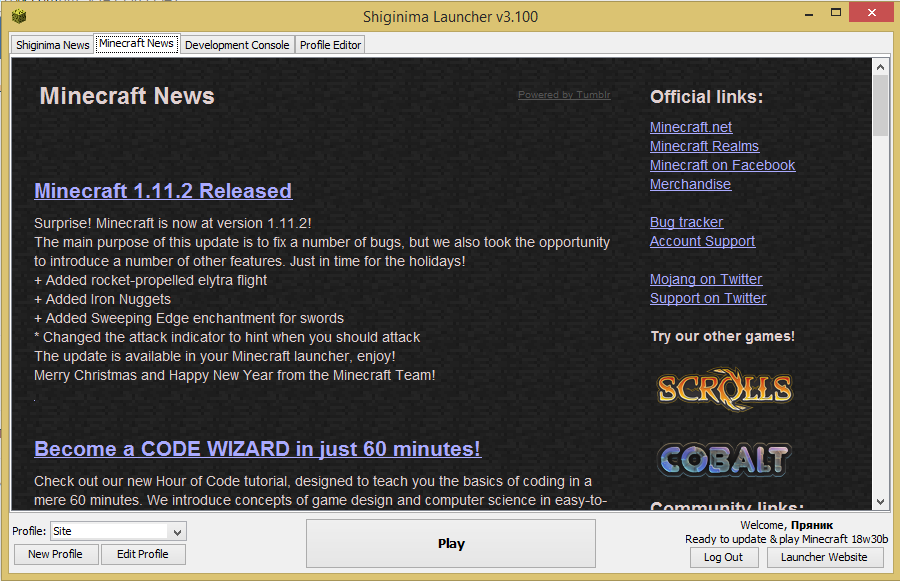Viewport: 900px width, 581px height.
Task: Open the Minecraft Realms link
Action: coord(704,146)
